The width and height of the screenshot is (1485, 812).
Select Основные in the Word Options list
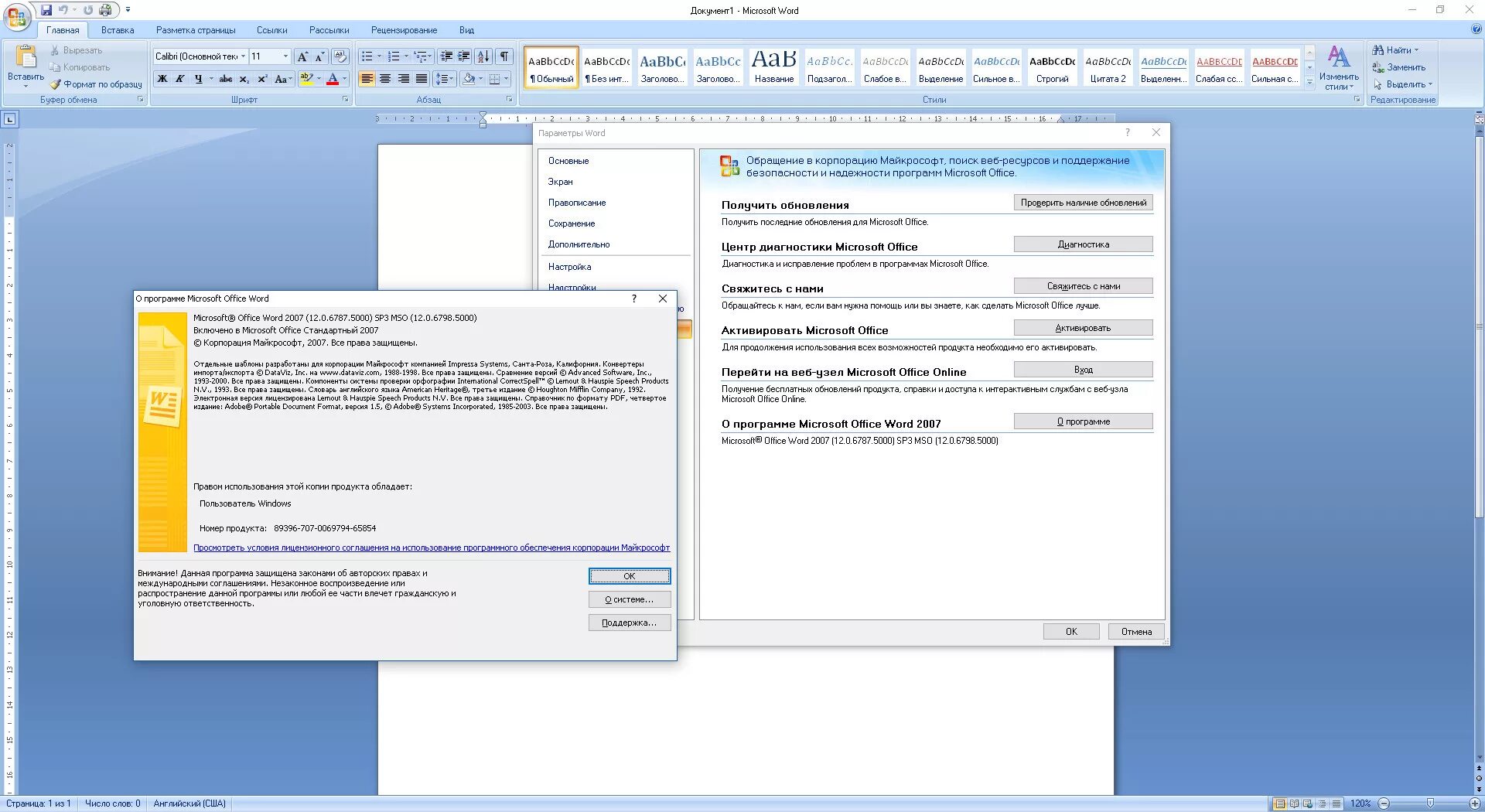click(x=567, y=161)
